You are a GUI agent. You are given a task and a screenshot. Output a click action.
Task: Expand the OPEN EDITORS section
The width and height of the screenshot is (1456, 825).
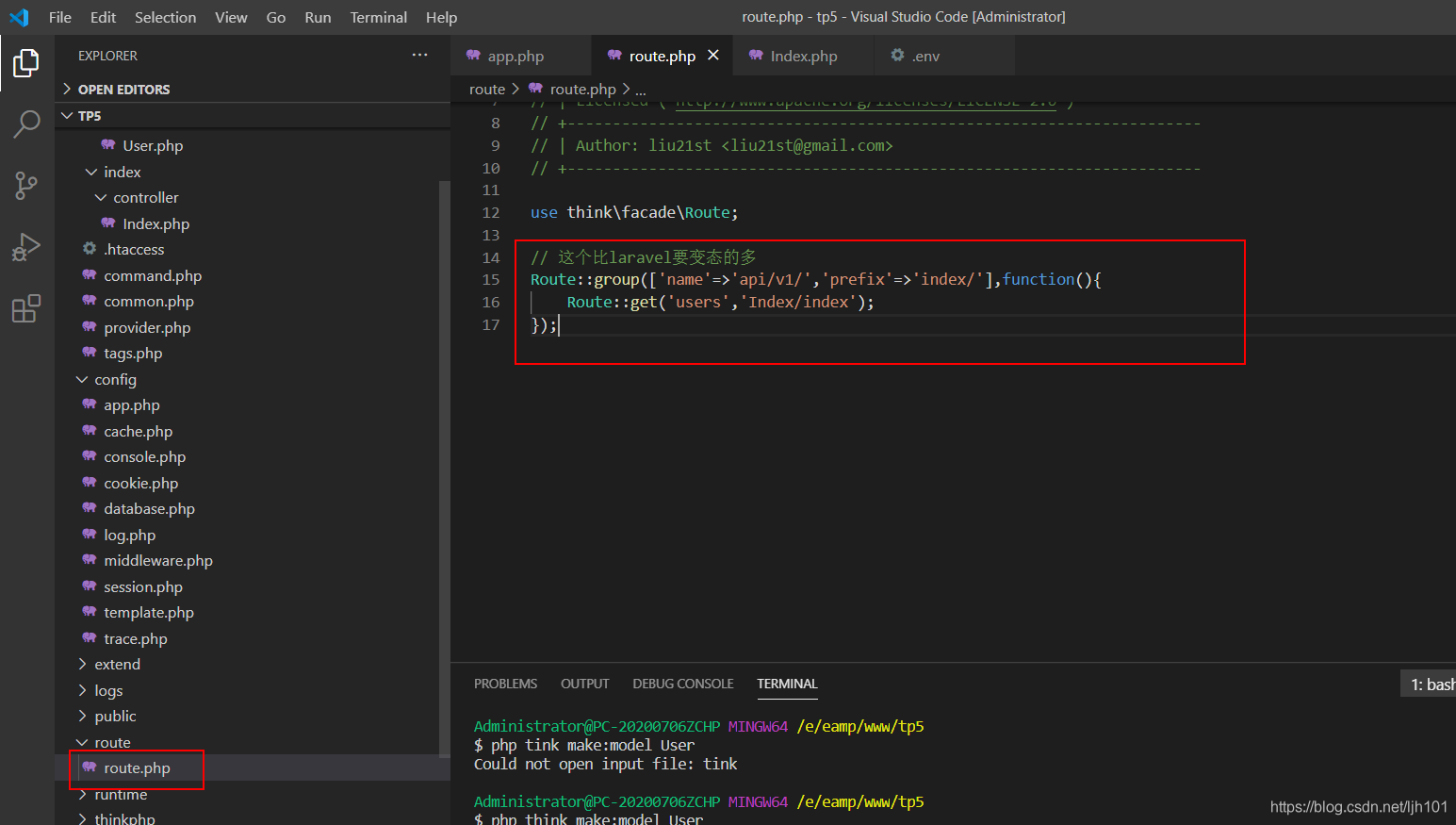(253, 89)
